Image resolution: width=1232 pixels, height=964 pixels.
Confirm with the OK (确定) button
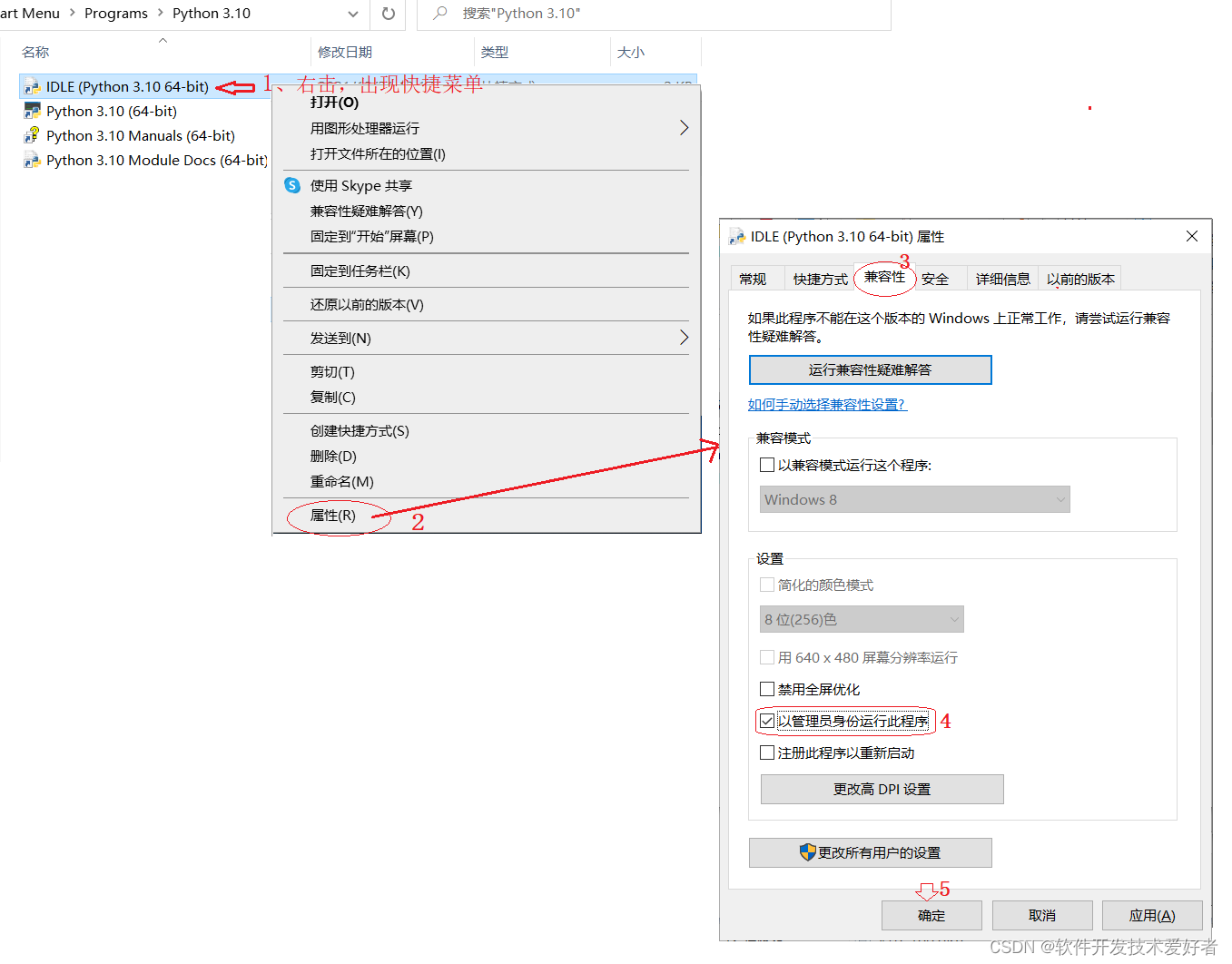[x=931, y=915]
